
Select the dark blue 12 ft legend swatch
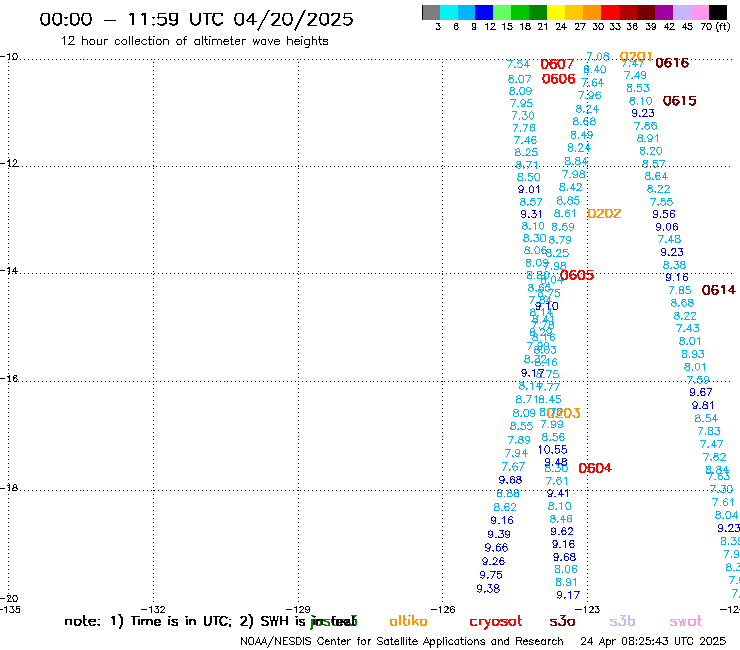[485, 12]
